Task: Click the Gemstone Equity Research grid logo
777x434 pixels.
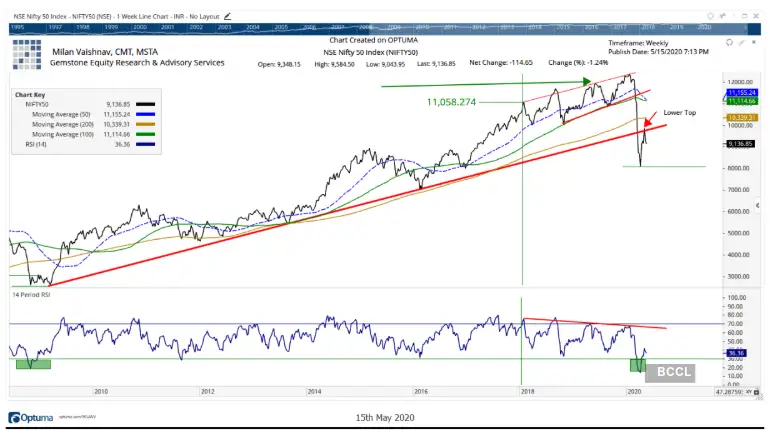Action: tap(29, 55)
